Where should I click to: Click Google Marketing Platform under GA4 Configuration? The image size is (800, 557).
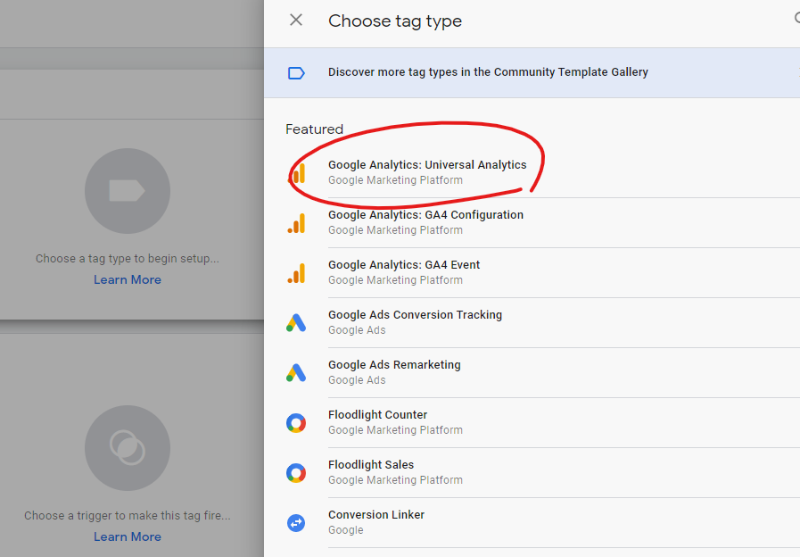(x=395, y=230)
